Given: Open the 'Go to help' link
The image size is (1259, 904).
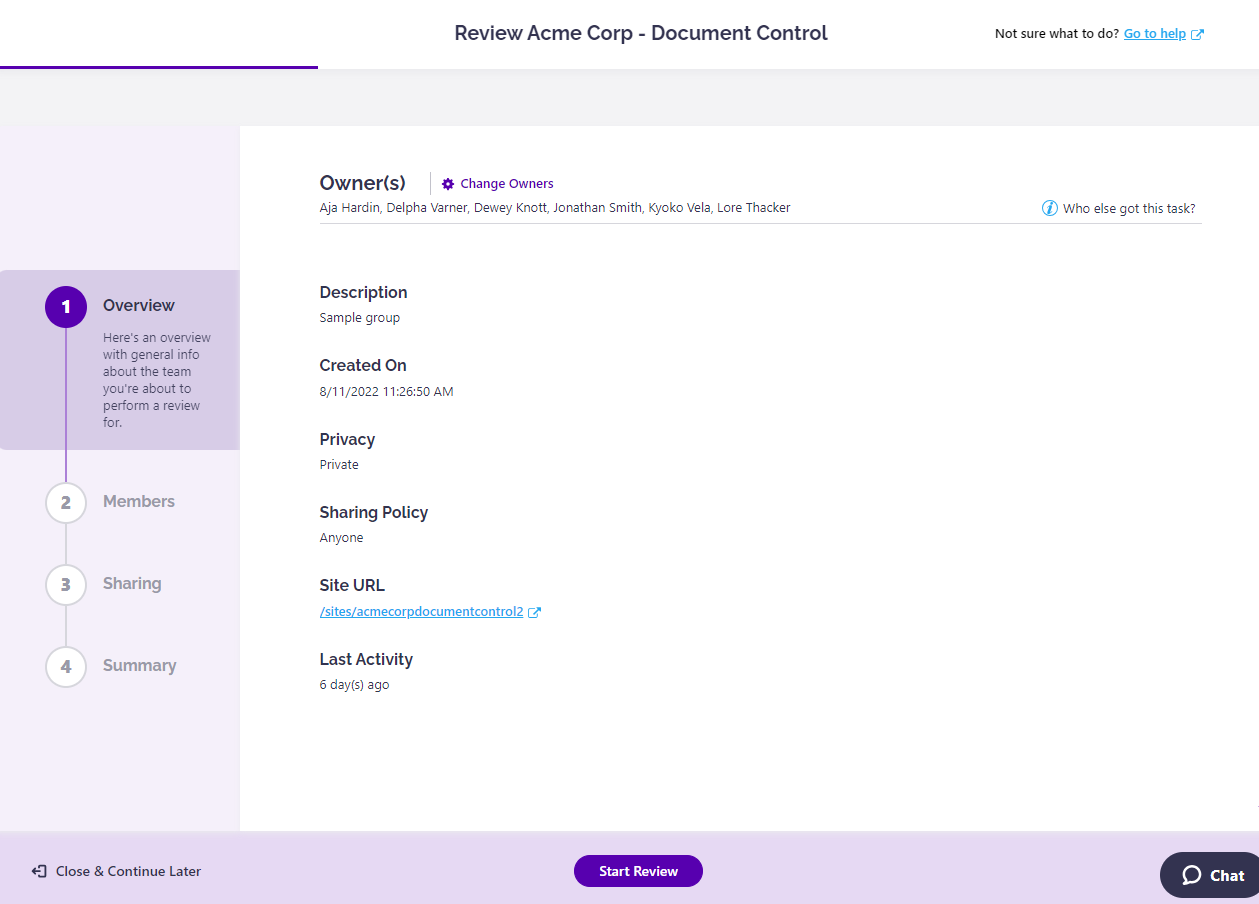Looking at the screenshot, I should 1155,33.
